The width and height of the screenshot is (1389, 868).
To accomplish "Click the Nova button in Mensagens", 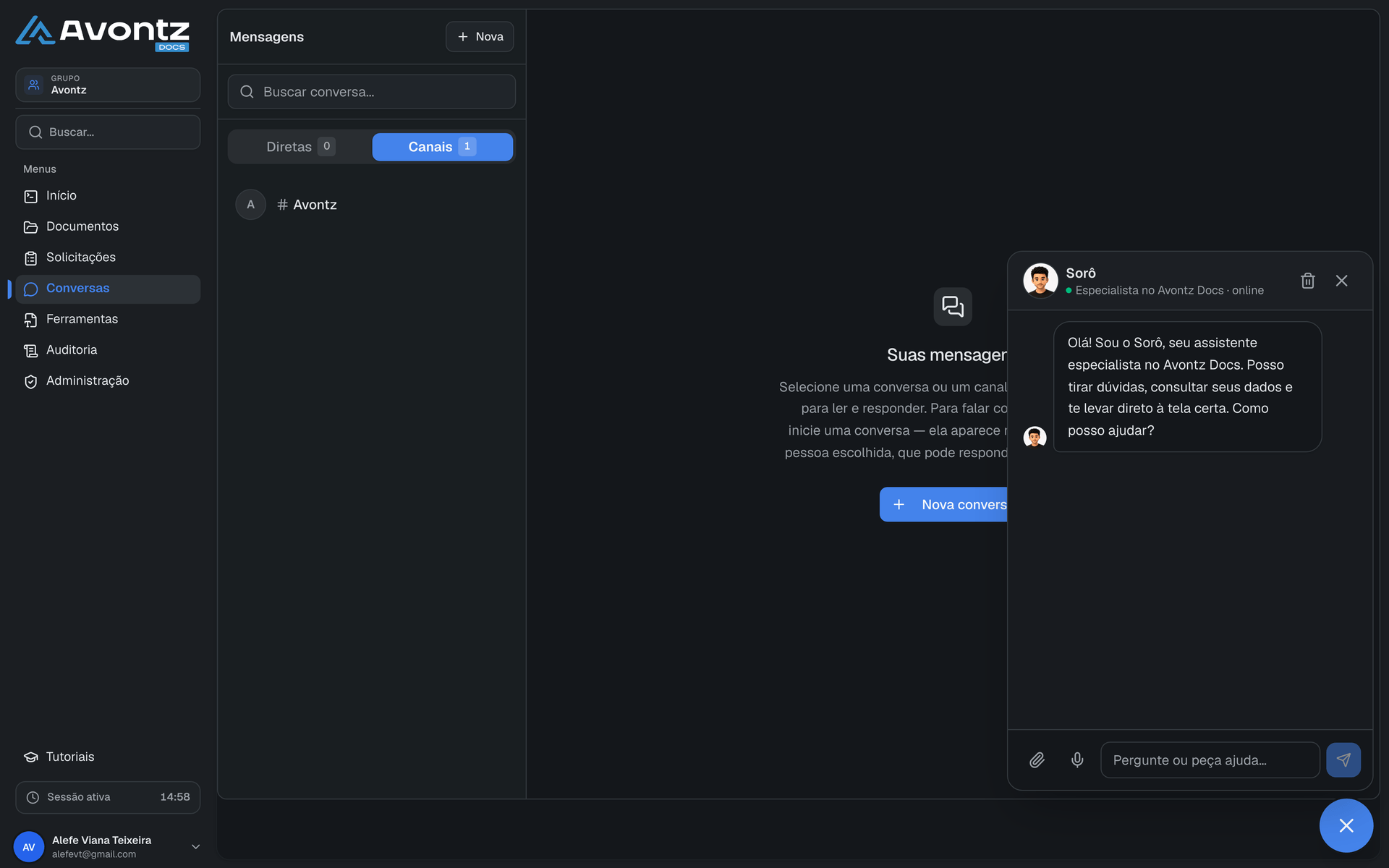I will [x=480, y=36].
